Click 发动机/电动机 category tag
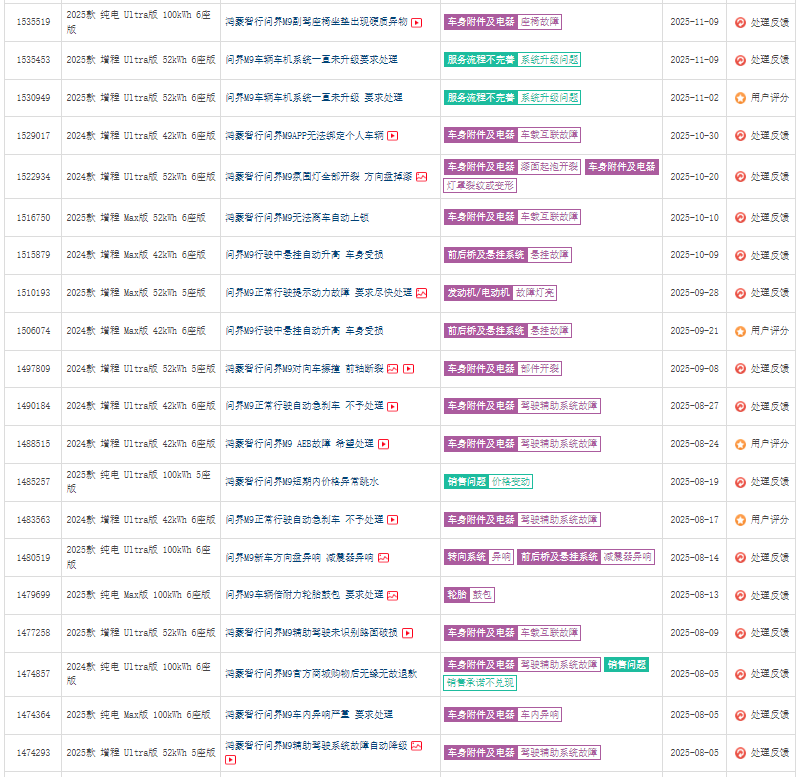Screen dimensions: 799x777 pos(478,293)
